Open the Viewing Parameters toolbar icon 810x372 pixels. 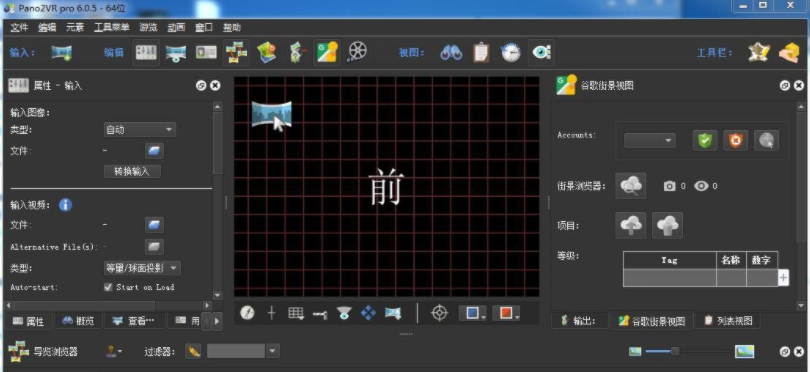176,53
